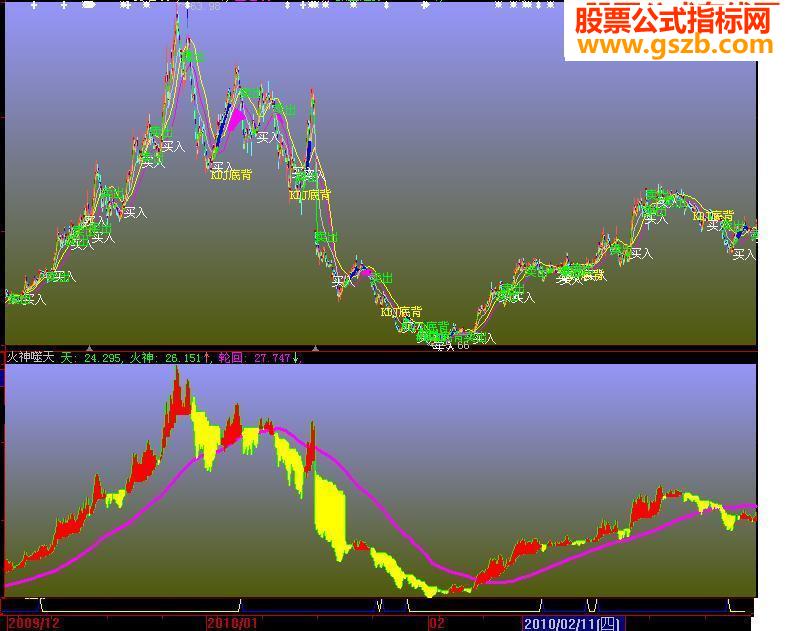Click the first white plus marker at top
This screenshot has width=792, height=631.
34,6
